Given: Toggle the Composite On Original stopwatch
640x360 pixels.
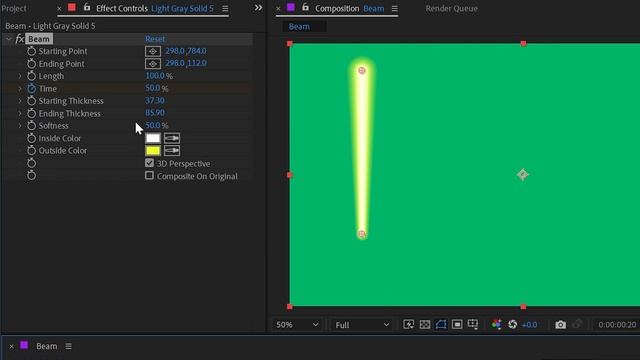Looking at the screenshot, I should pos(31,176).
